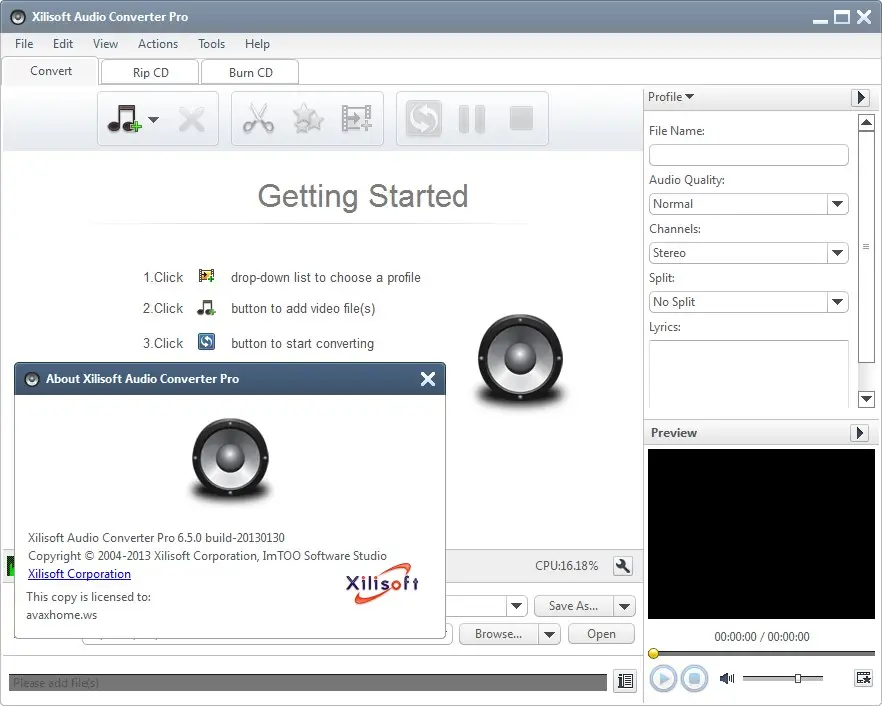
Task: Open the Xilisoft Corporation link
Action: (x=79, y=574)
